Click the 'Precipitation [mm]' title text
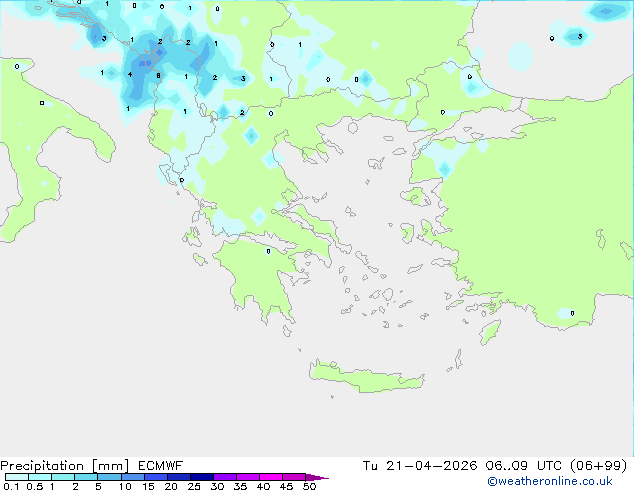This screenshot has height=490, width=634. pos(65,466)
